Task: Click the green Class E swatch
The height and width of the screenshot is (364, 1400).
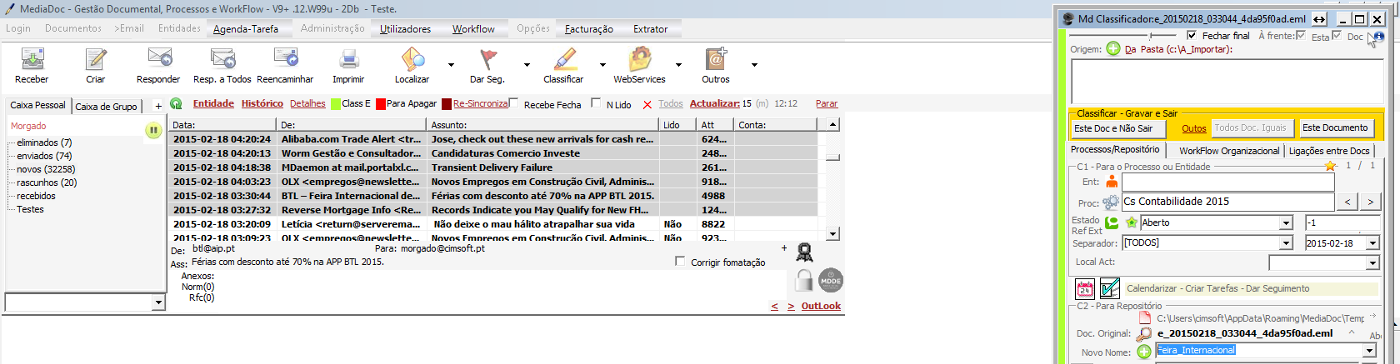Action: point(336,103)
